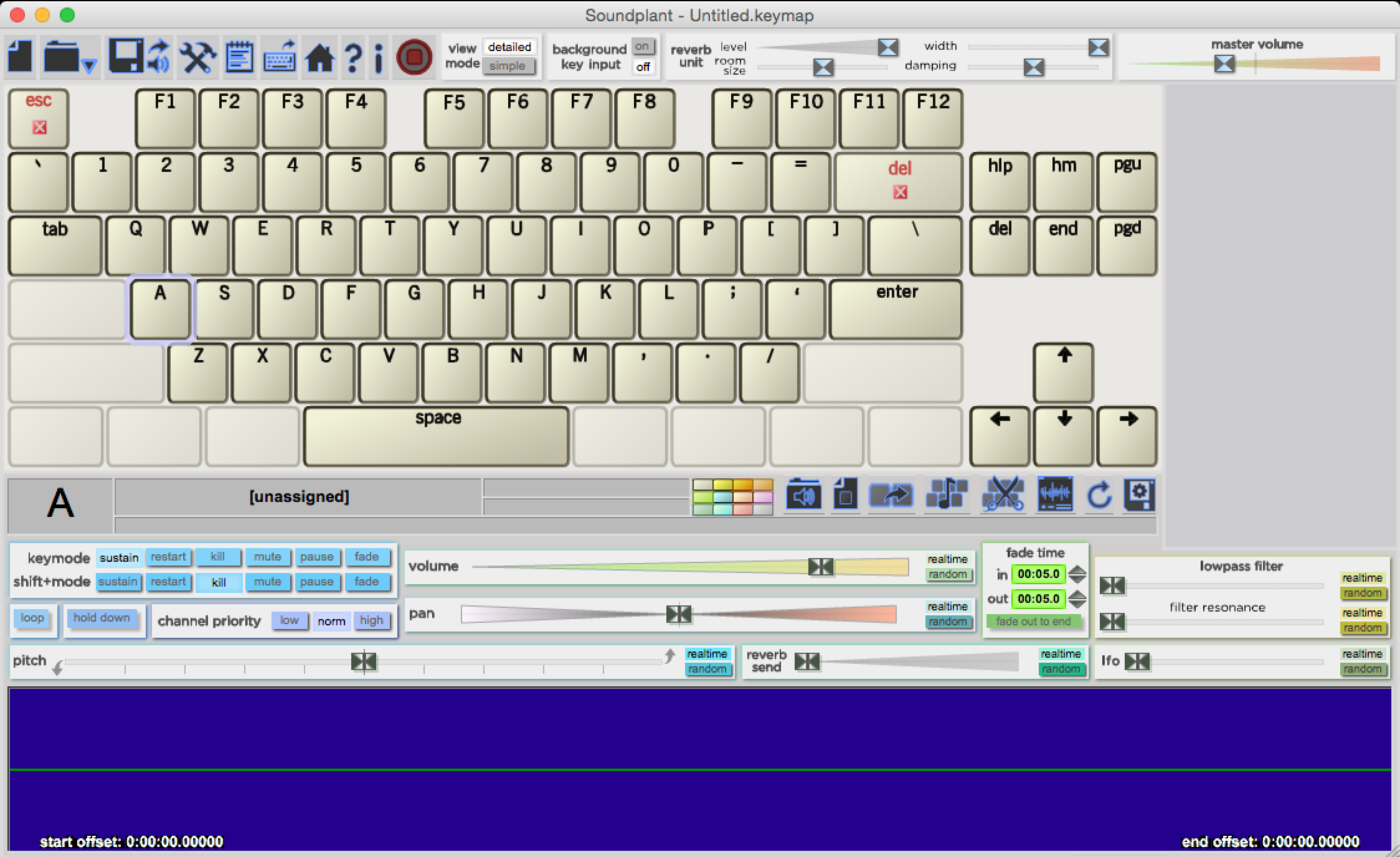The height and width of the screenshot is (857, 1400).
Task: Open the notepad annotations panel
Action: point(239,57)
